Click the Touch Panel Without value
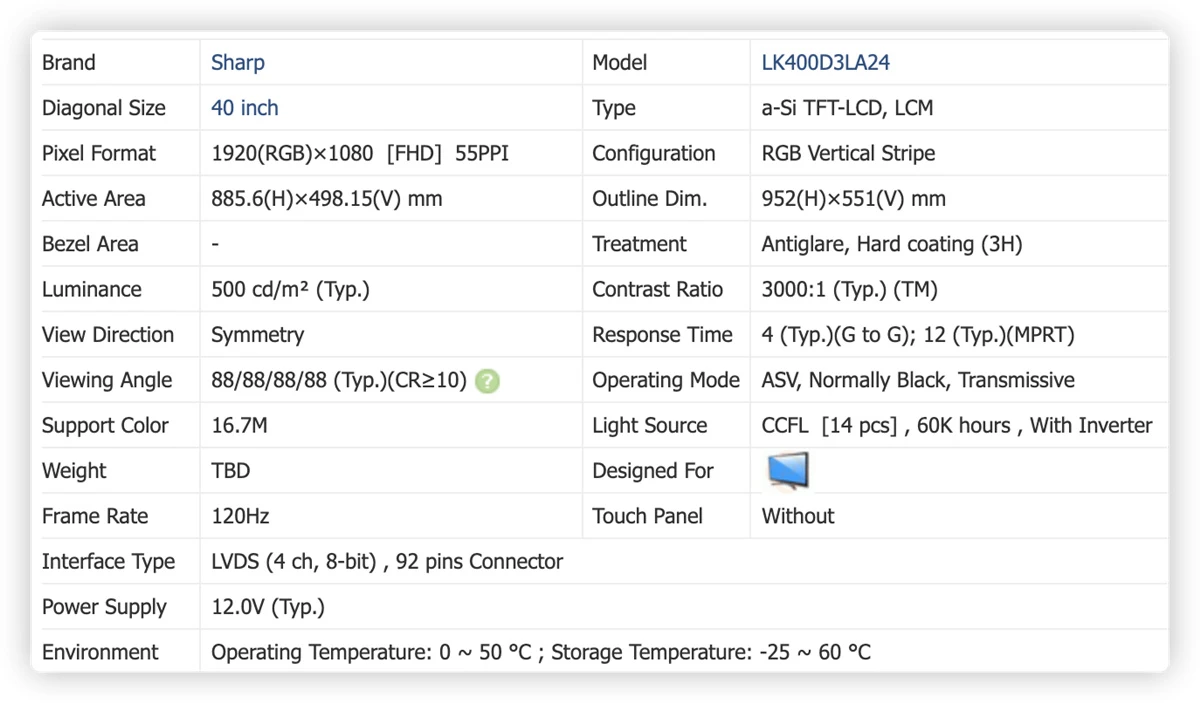The width and height of the screenshot is (1200, 703). (x=798, y=517)
